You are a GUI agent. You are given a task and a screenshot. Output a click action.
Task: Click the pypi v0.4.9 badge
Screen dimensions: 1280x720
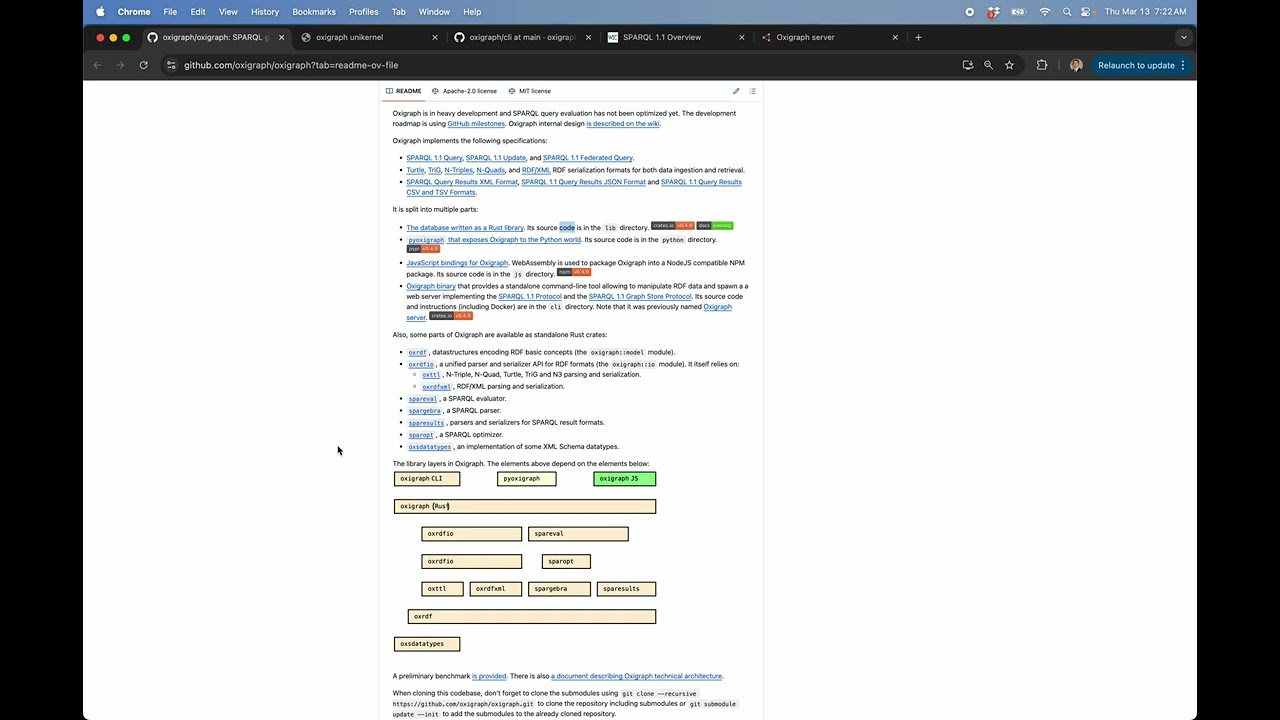coord(423,249)
